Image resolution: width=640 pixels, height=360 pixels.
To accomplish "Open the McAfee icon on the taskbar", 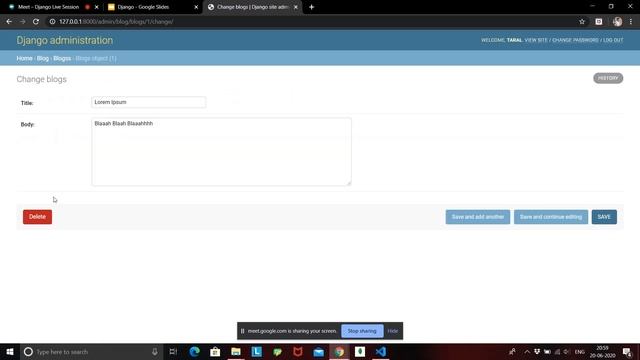I will [x=298, y=352].
